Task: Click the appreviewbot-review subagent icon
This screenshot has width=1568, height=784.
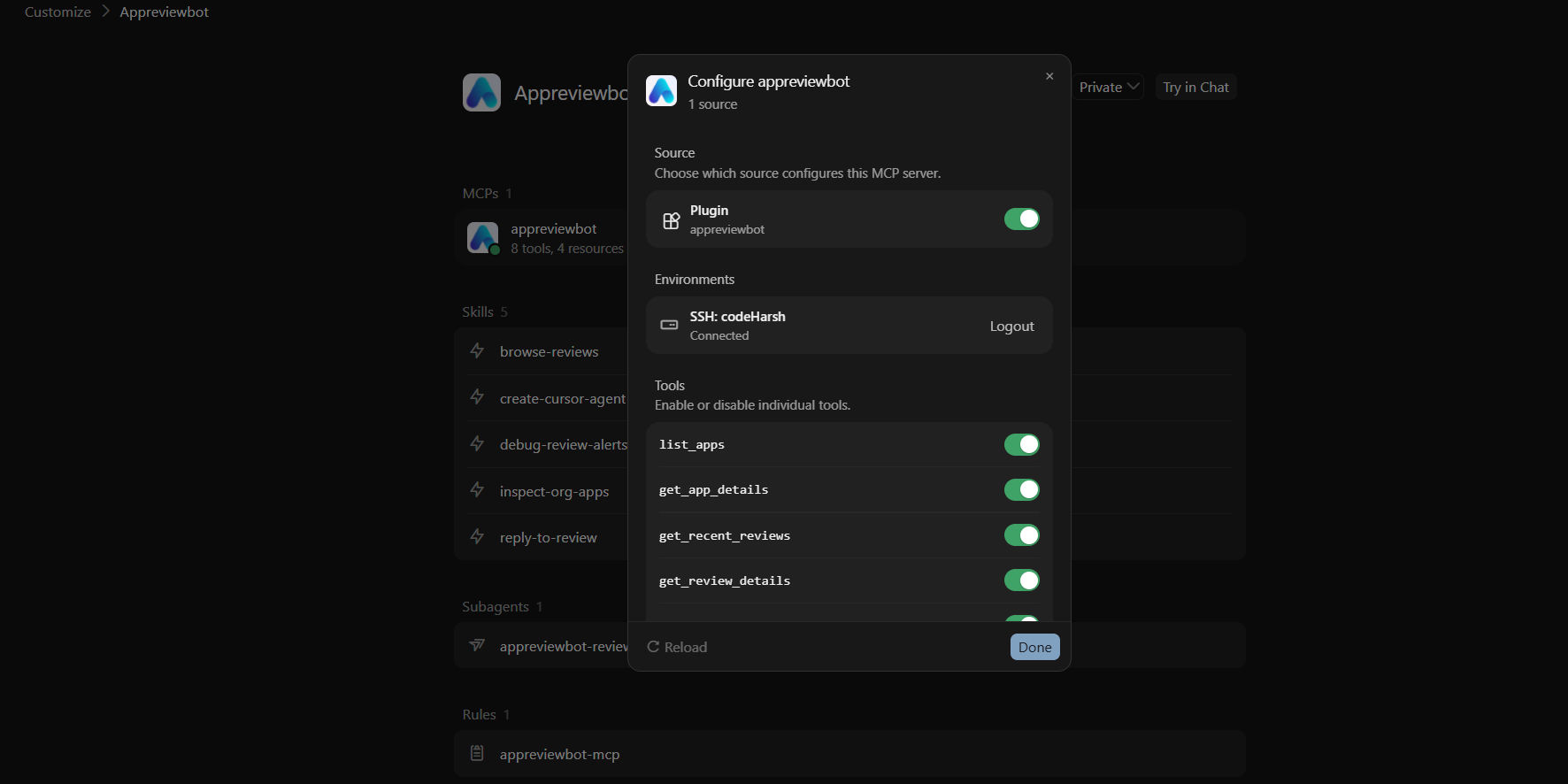Action: tap(477, 645)
